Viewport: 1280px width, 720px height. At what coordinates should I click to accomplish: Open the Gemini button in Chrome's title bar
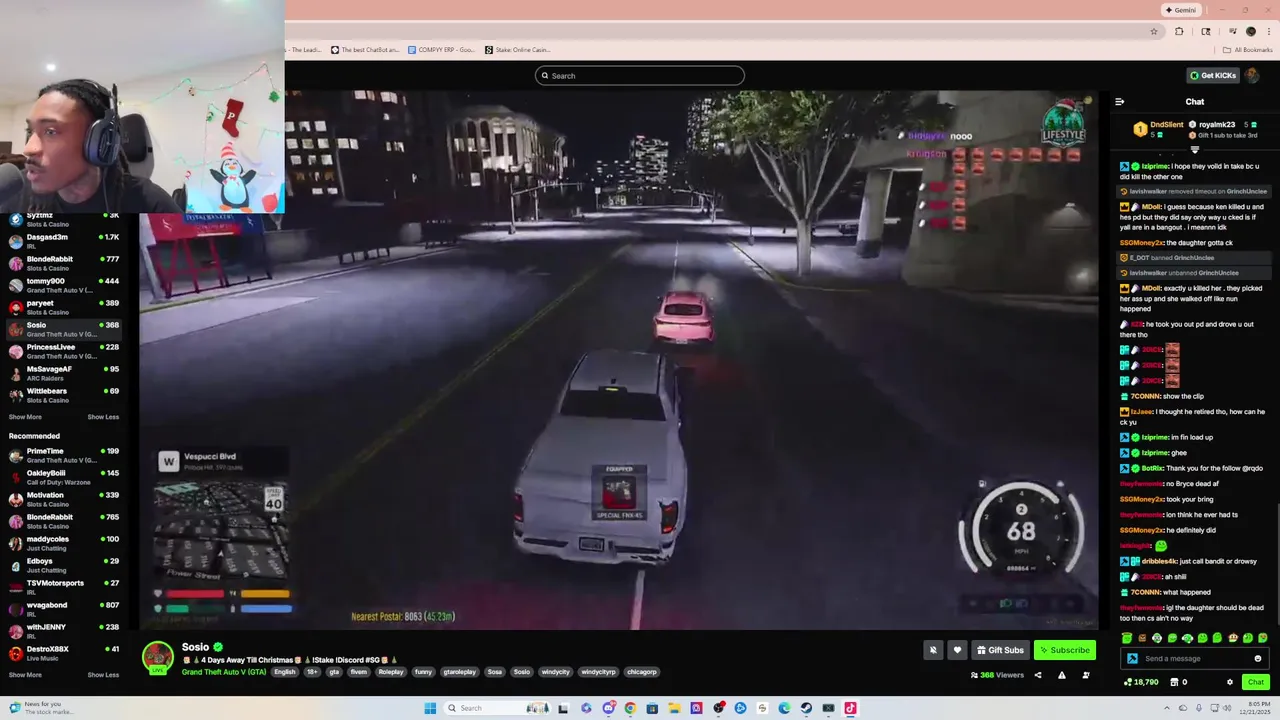click(1181, 10)
